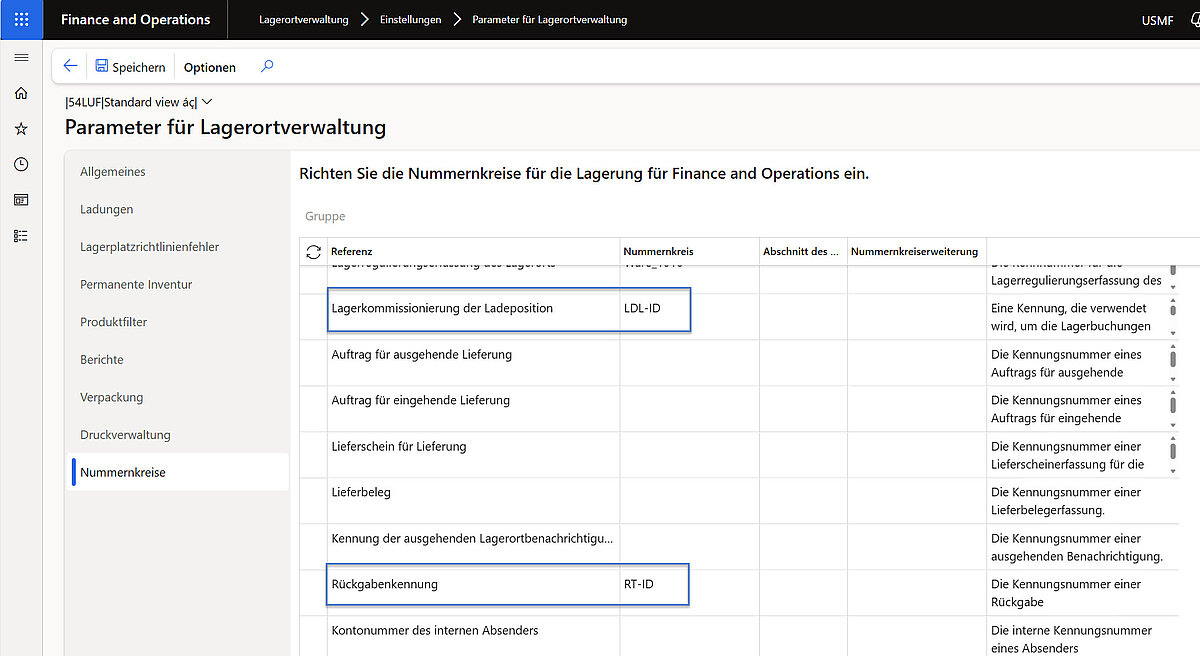View recent items with the clock icon
The image size is (1200, 656).
[21, 164]
